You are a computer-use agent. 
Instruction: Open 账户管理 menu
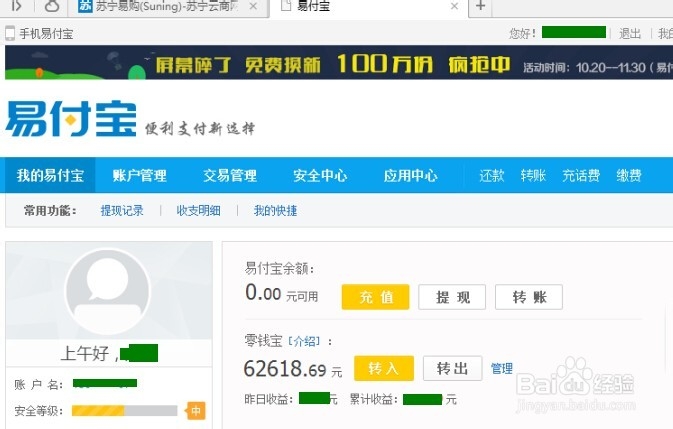point(139,175)
